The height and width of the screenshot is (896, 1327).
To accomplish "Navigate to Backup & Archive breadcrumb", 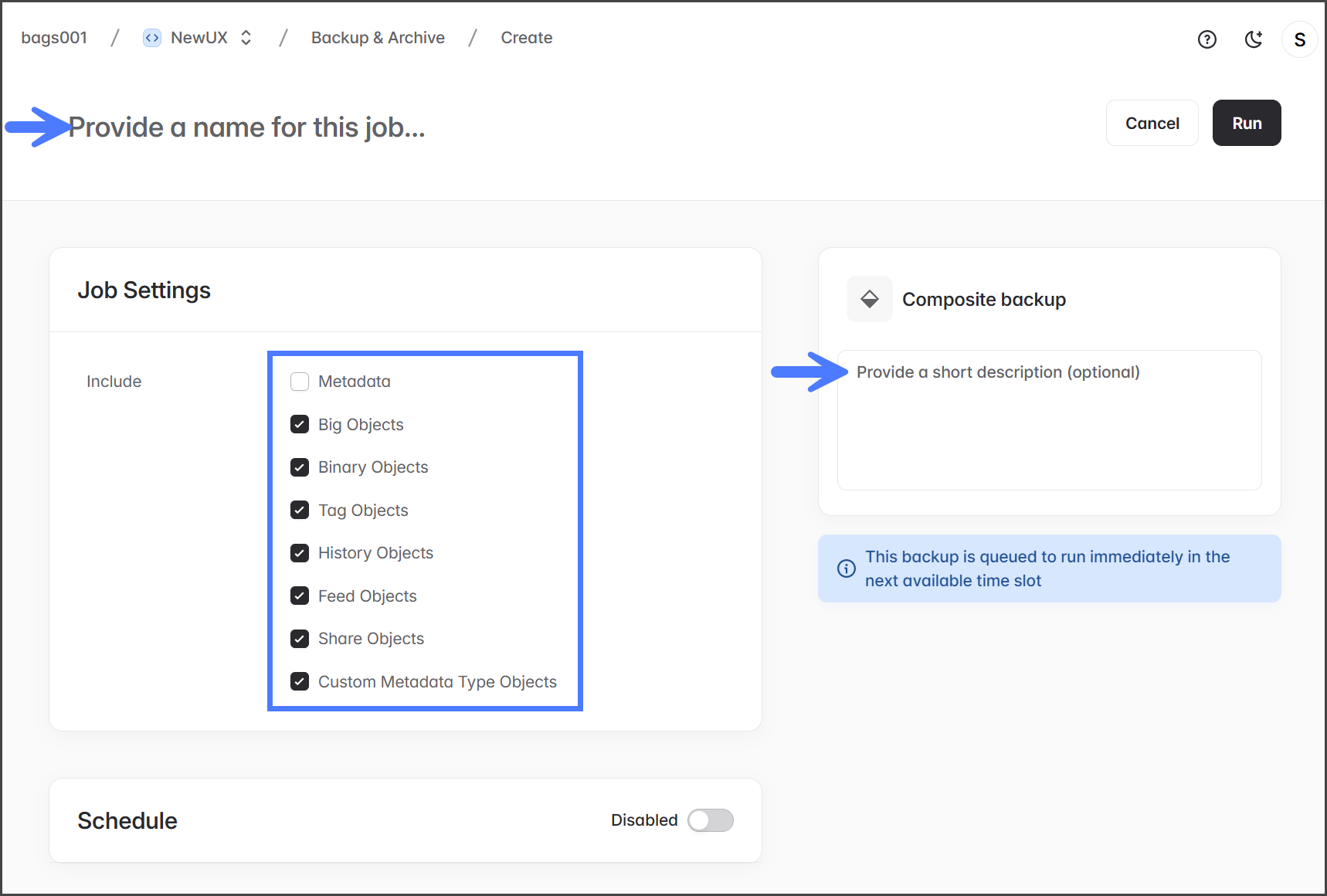I will coord(378,38).
